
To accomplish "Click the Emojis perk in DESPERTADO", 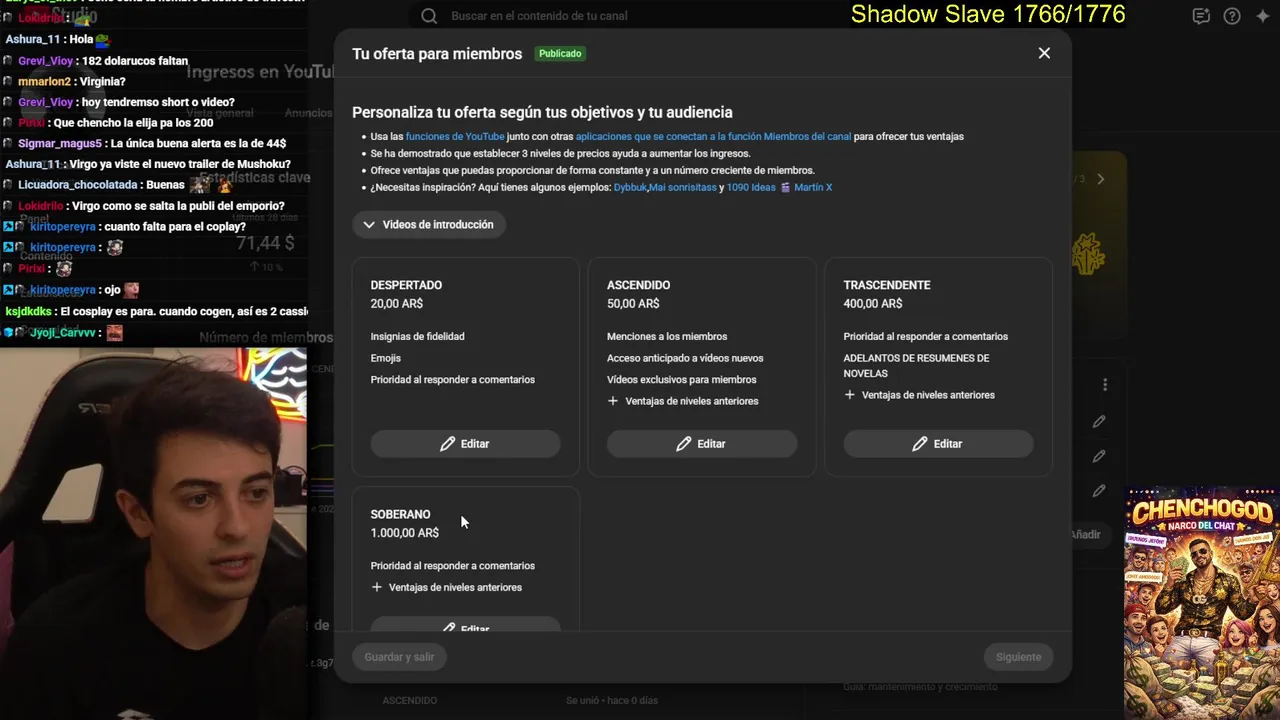I will [x=386, y=358].
